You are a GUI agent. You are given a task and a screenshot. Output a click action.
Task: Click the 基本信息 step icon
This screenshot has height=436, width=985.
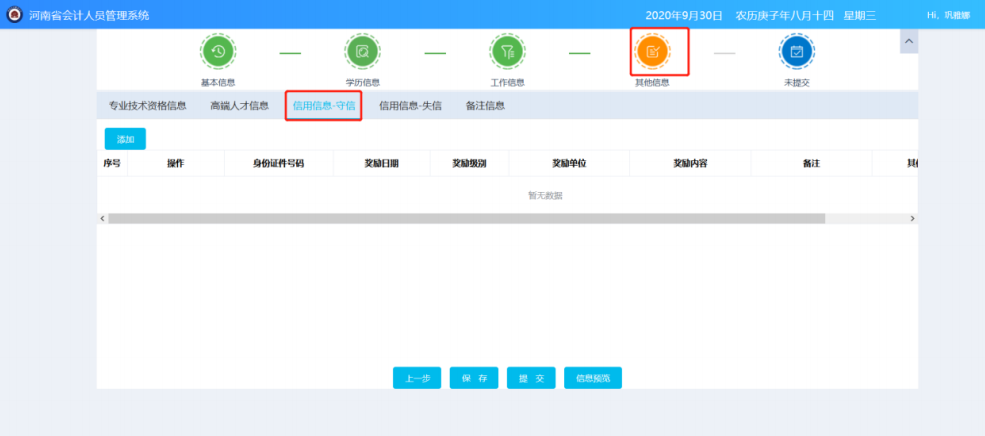click(218, 52)
